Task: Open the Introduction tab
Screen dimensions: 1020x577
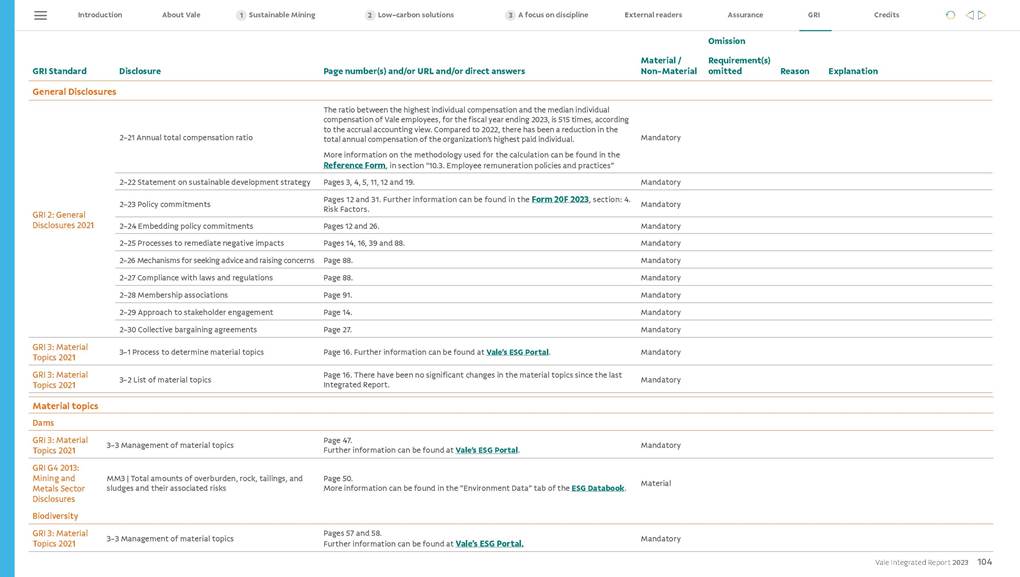Action: tap(100, 15)
